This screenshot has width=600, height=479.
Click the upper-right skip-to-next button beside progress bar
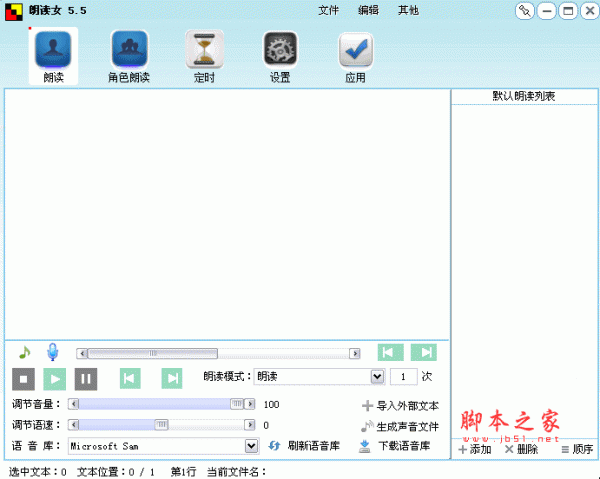click(x=424, y=352)
